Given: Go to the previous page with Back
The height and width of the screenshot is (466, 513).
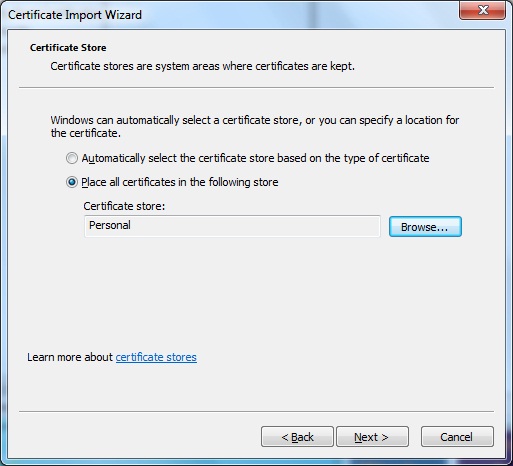Looking at the screenshot, I should pyautogui.click(x=297, y=437).
